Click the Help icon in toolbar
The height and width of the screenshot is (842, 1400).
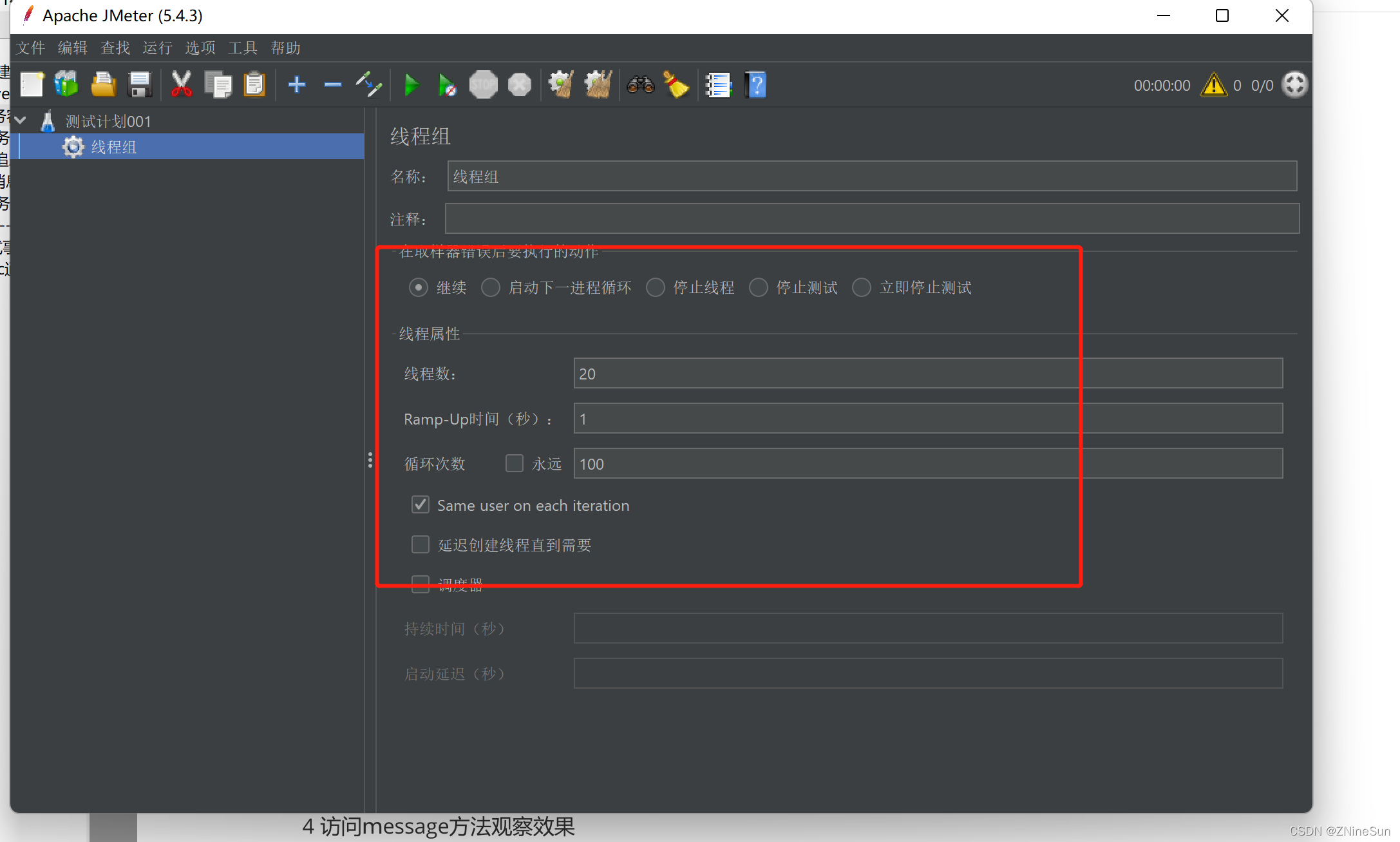pyautogui.click(x=756, y=84)
